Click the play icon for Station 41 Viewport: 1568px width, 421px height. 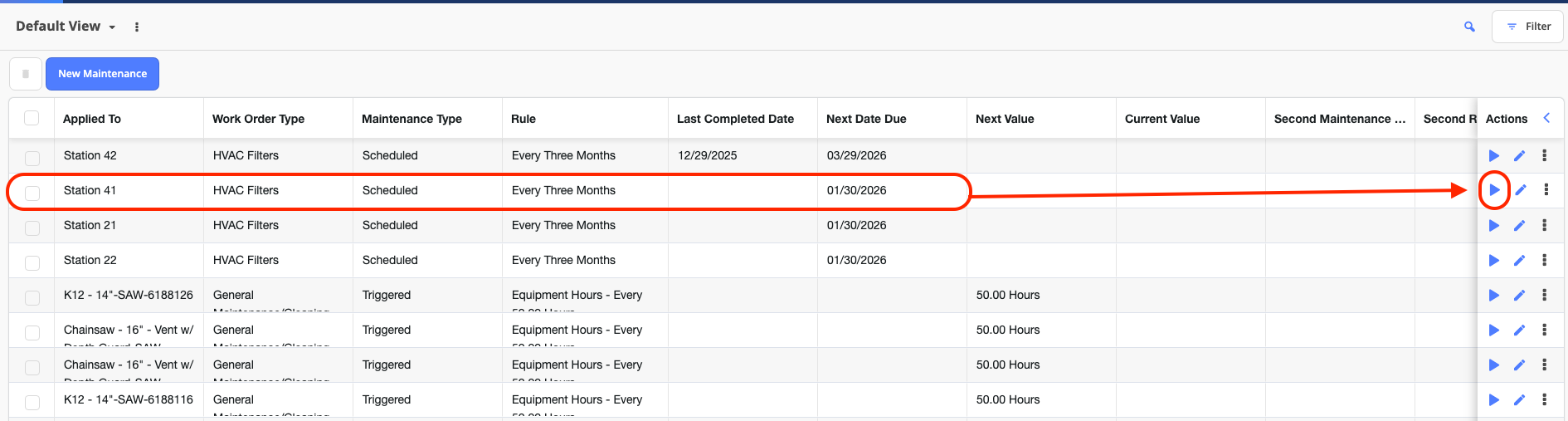pos(1494,190)
